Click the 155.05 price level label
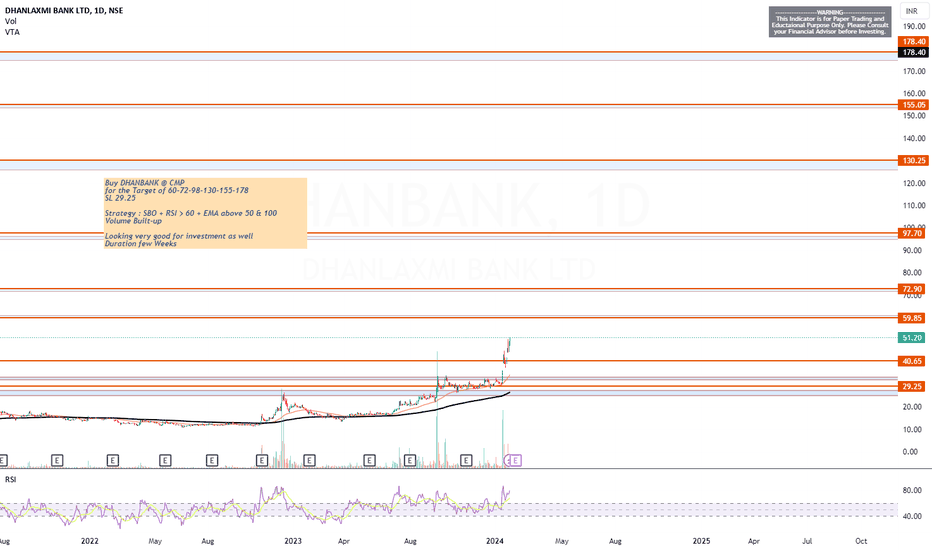This screenshot has height=550, width=932. pyautogui.click(x=914, y=105)
